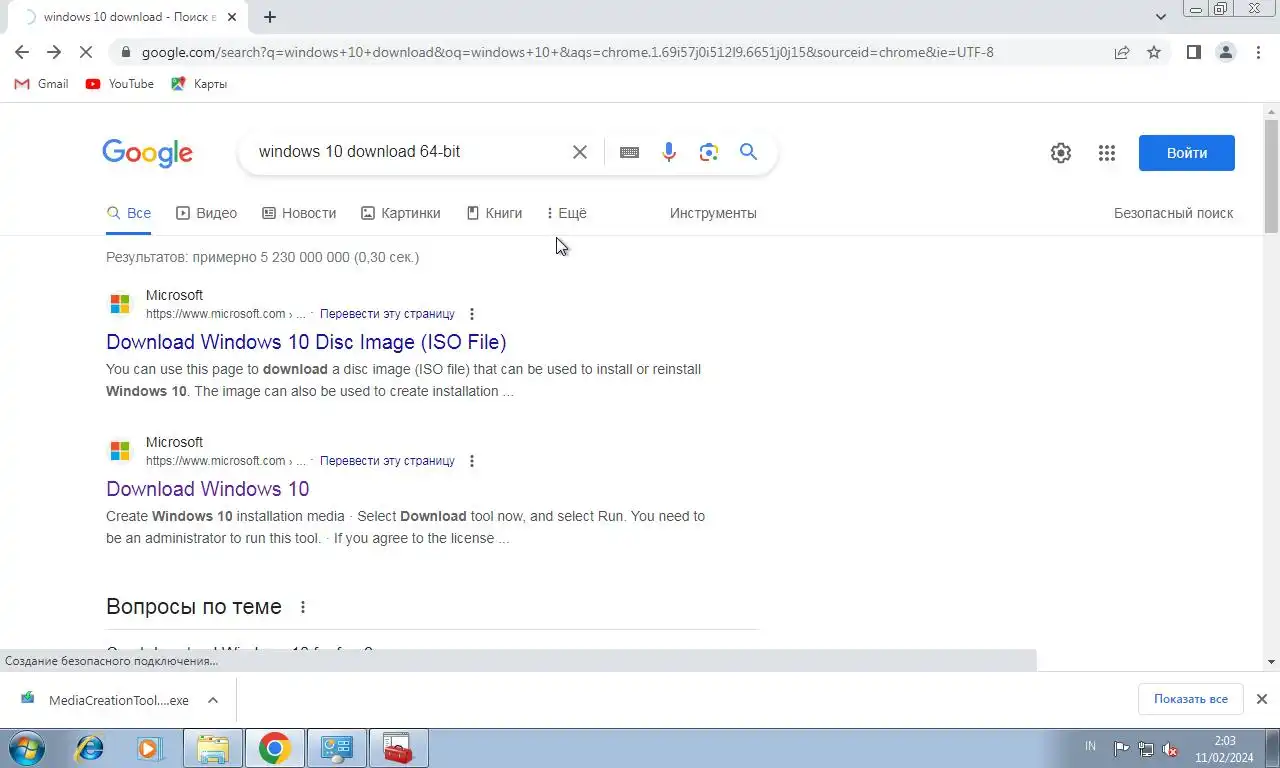Screen dimensions: 1280x768
Task: Switch to the Новости results tab
Action: [299, 213]
